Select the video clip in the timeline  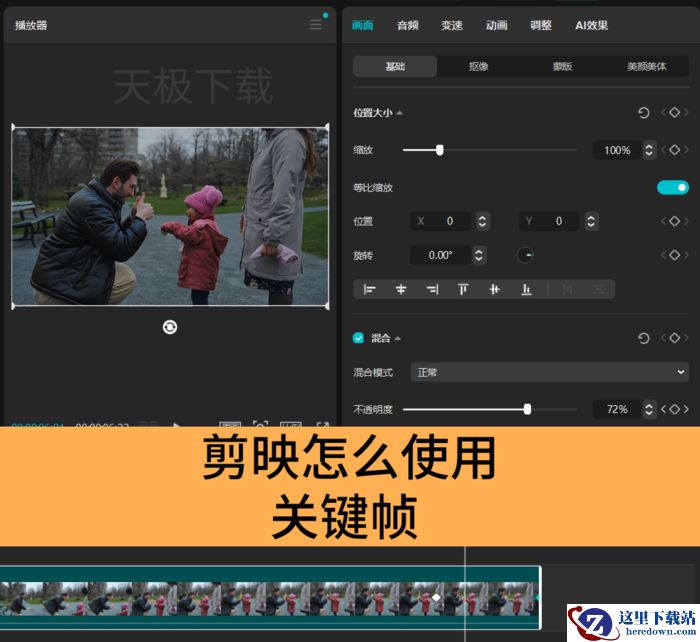click(x=270, y=597)
